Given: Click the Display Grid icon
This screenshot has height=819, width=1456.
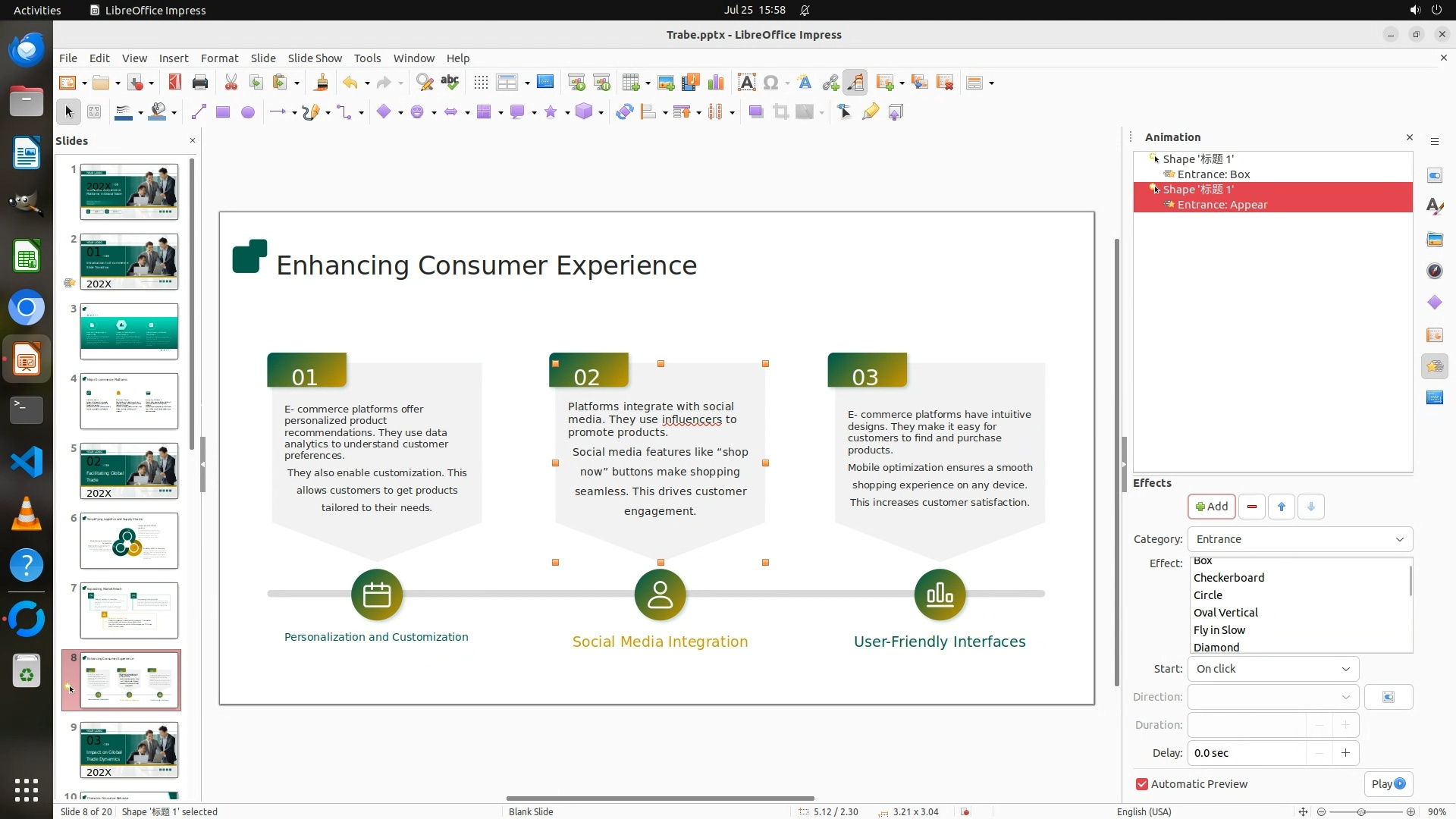Looking at the screenshot, I should (x=481, y=83).
